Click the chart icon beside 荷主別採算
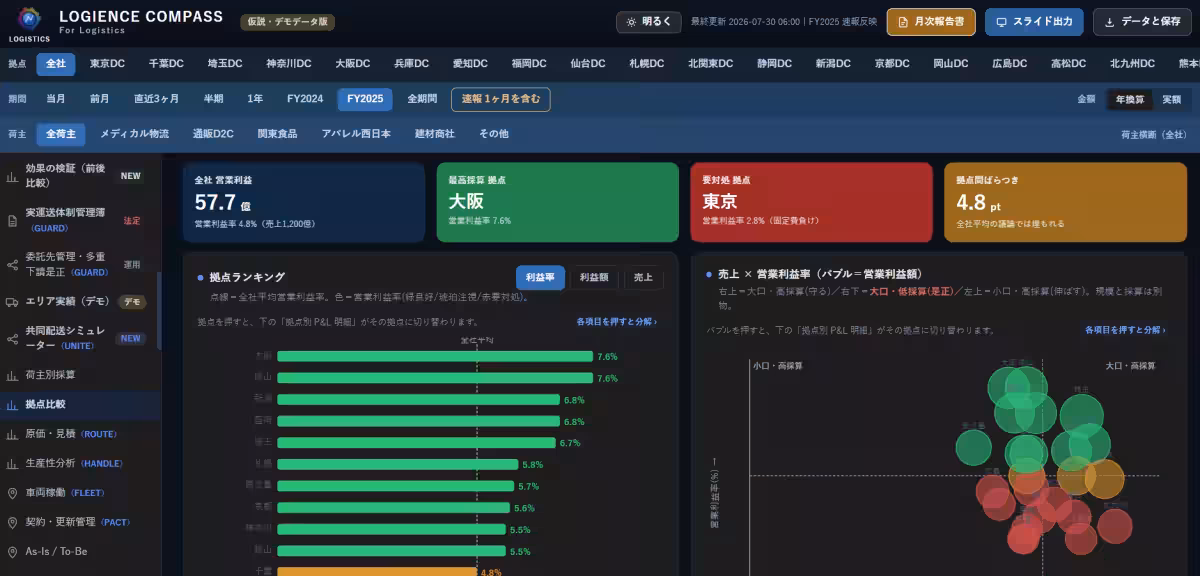 pos(12,375)
